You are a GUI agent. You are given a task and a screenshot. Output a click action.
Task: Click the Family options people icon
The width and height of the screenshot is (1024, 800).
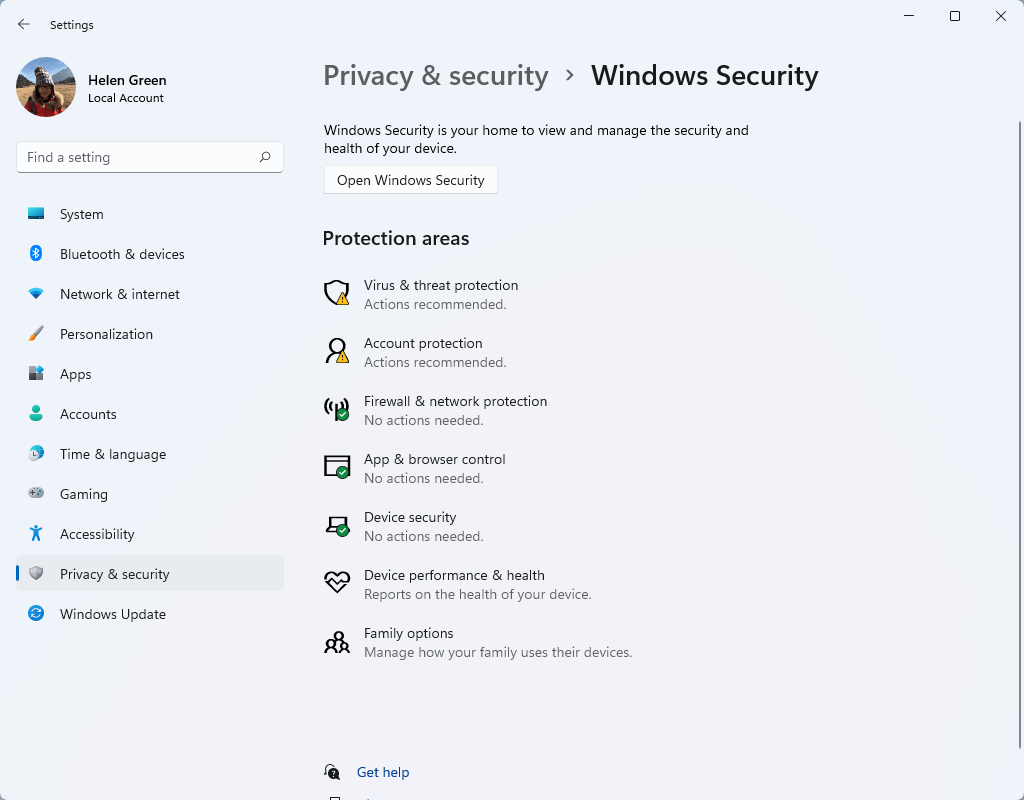coord(337,642)
